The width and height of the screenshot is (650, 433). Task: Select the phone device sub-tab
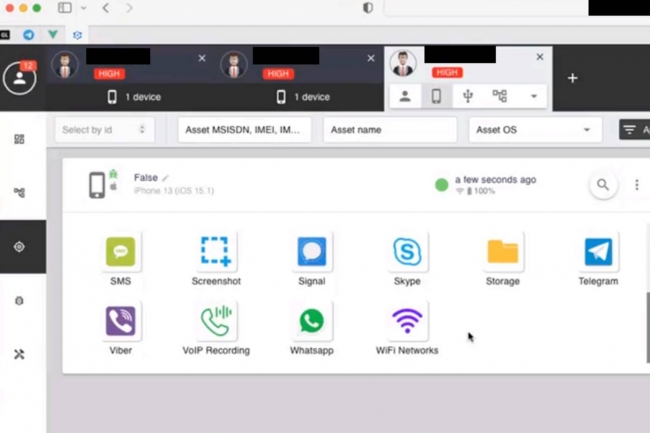(437, 96)
